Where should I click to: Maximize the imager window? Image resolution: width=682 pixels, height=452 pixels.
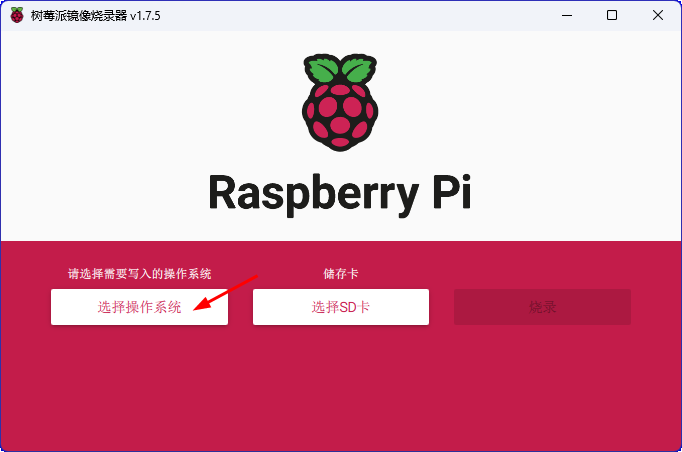(612, 15)
